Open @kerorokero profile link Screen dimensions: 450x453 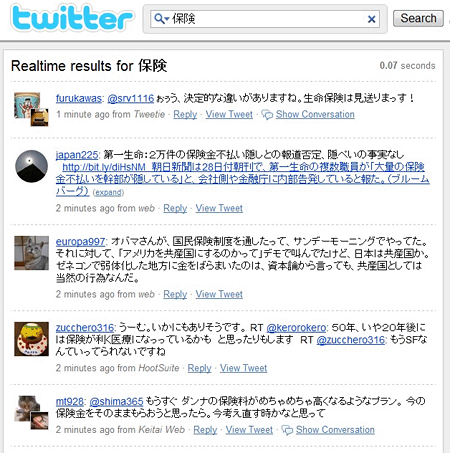tap(296, 328)
